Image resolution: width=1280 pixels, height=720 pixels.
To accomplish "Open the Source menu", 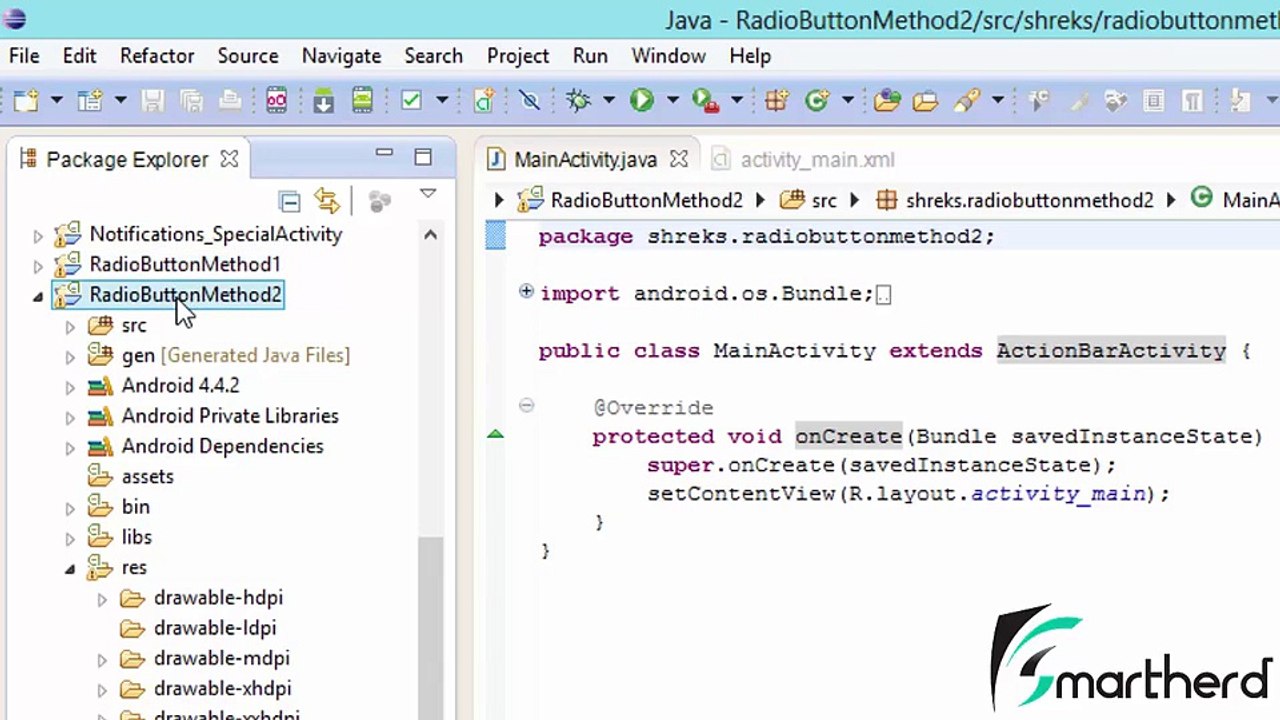I will point(248,56).
